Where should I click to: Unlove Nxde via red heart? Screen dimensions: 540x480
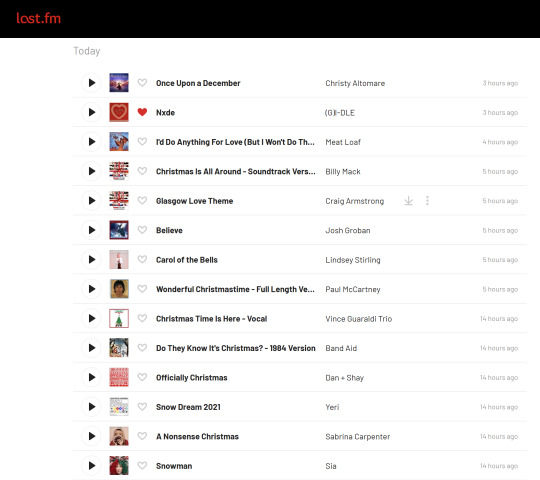coord(142,112)
